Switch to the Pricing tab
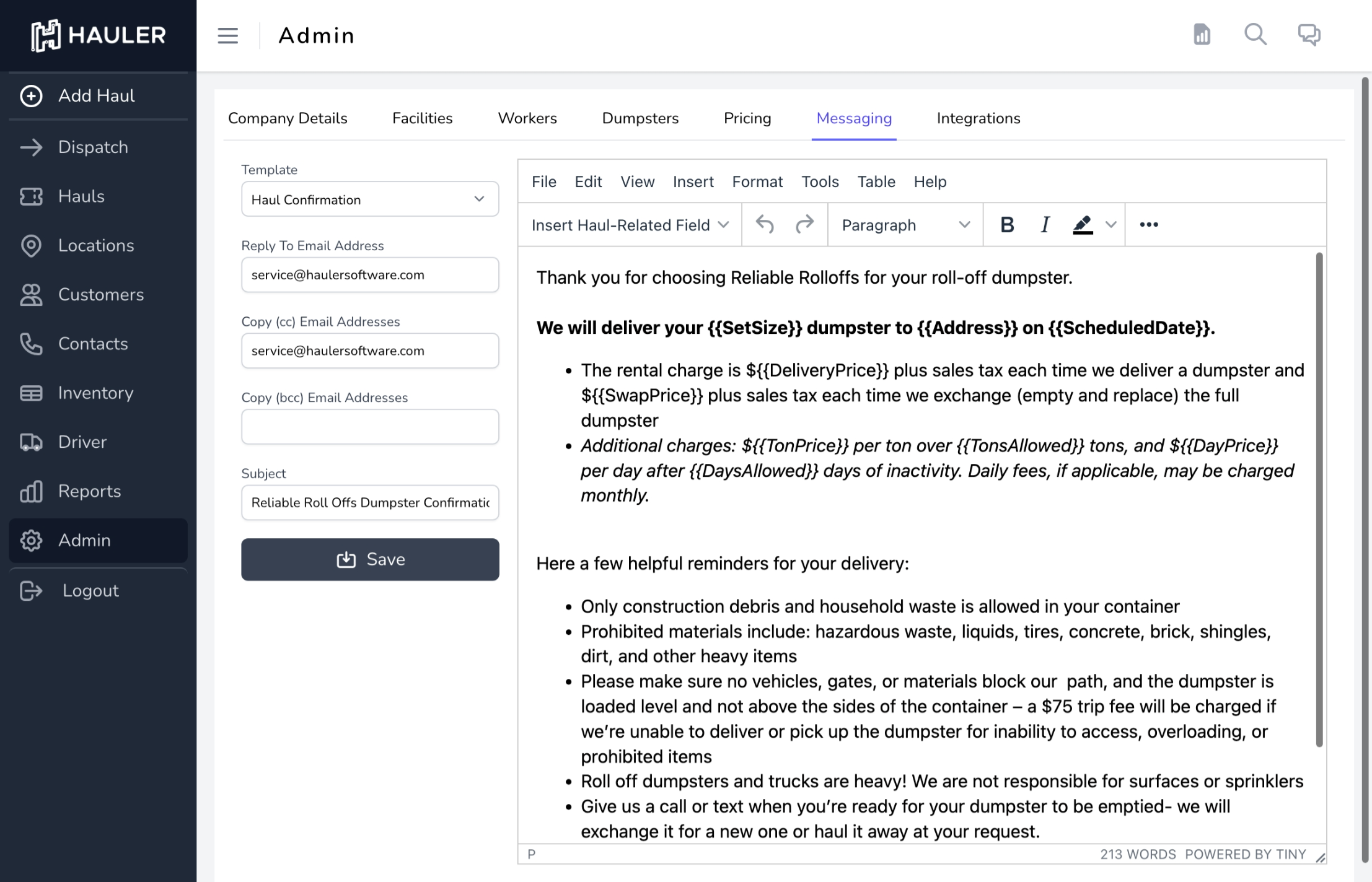This screenshot has width=1372, height=882. point(747,118)
